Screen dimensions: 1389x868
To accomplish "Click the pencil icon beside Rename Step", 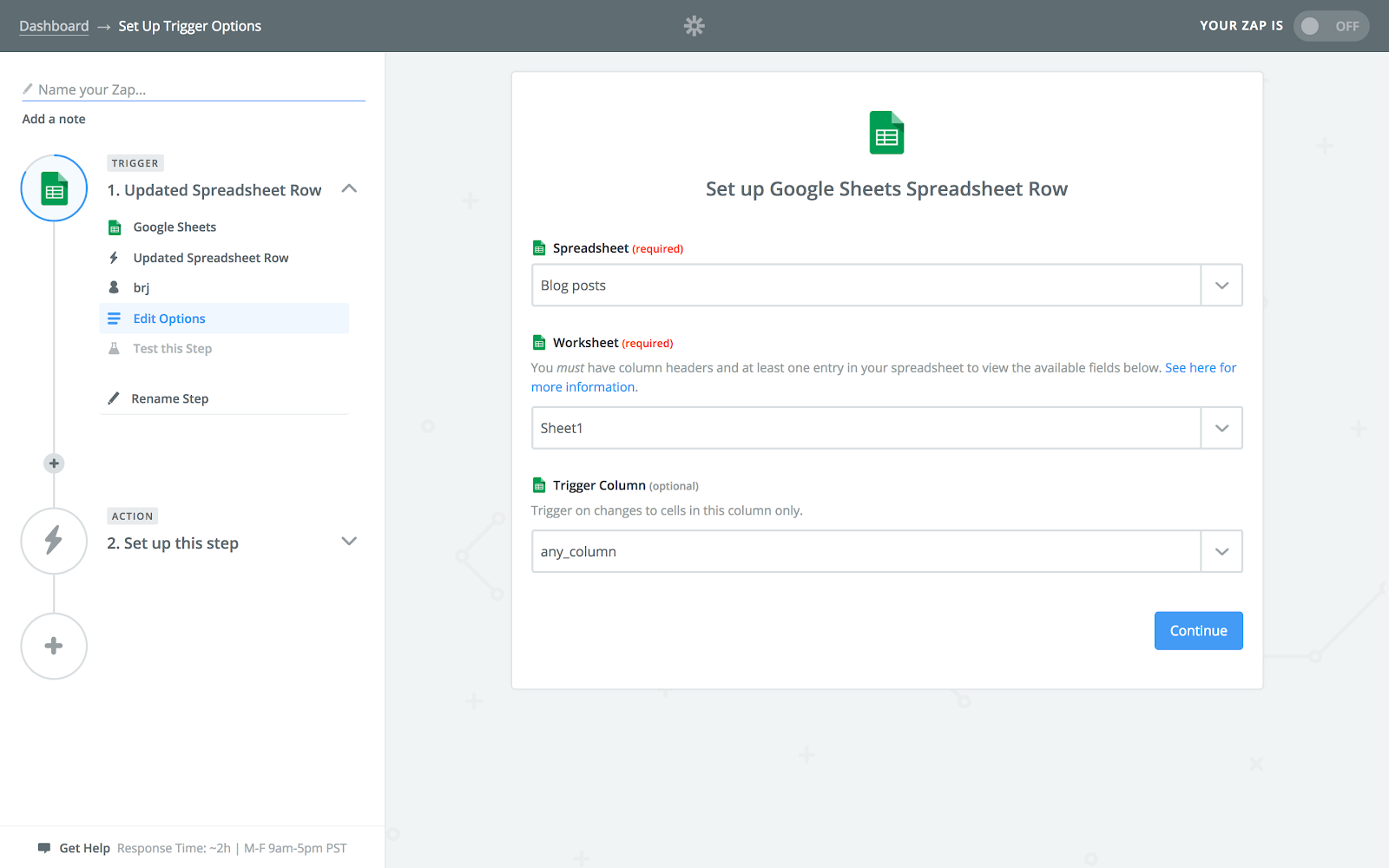I will (114, 398).
